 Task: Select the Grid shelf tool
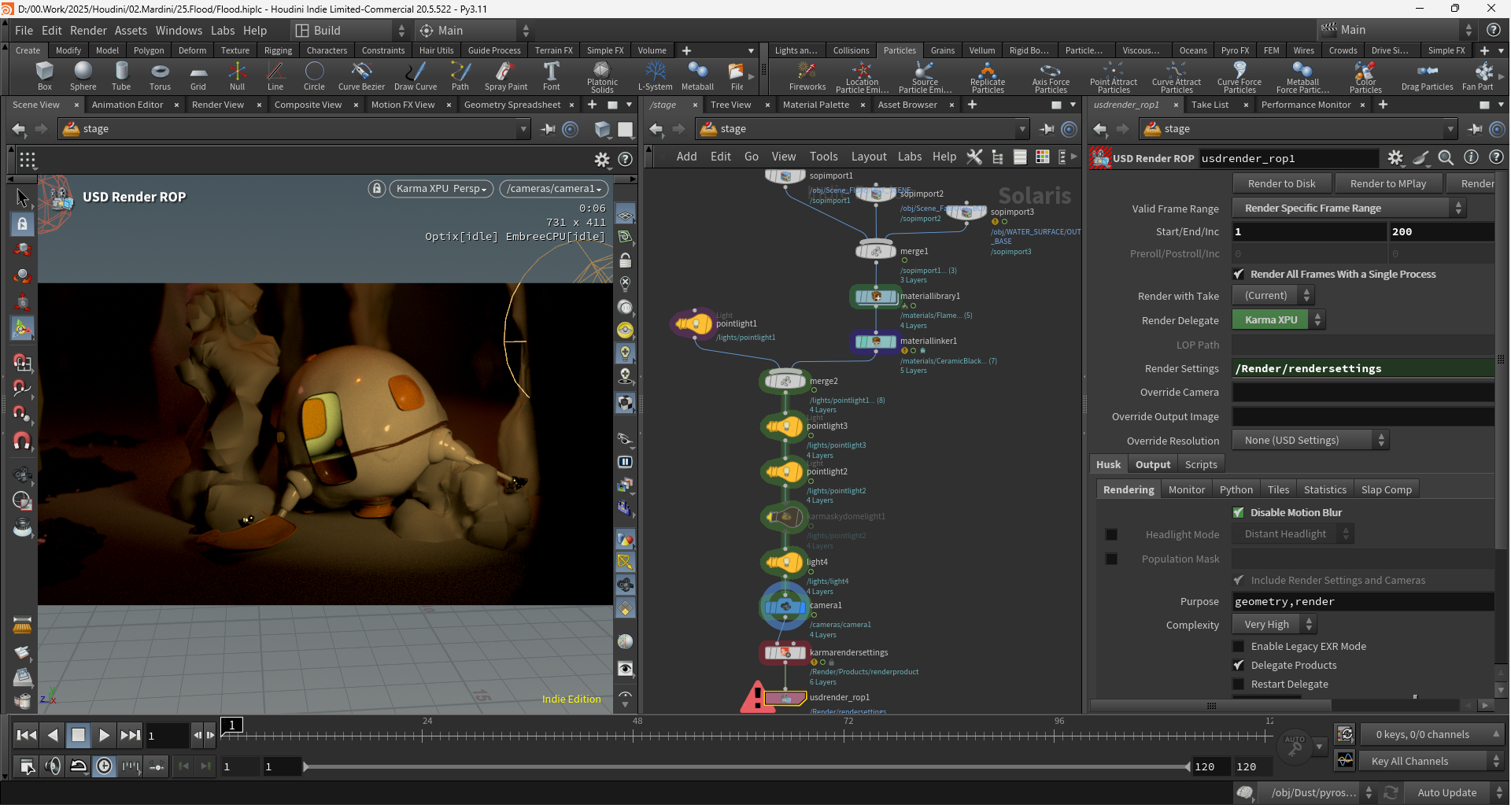198,76
